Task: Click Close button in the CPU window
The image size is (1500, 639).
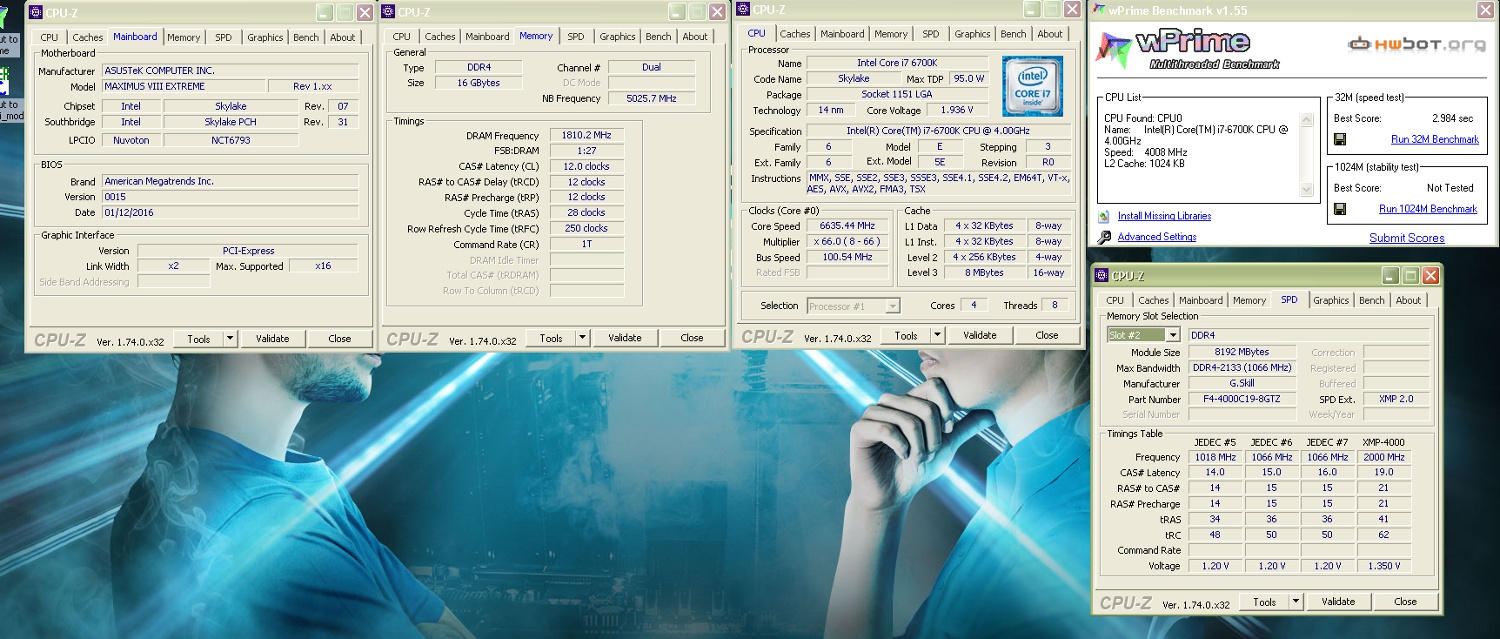Action: tap(1047, 336)
